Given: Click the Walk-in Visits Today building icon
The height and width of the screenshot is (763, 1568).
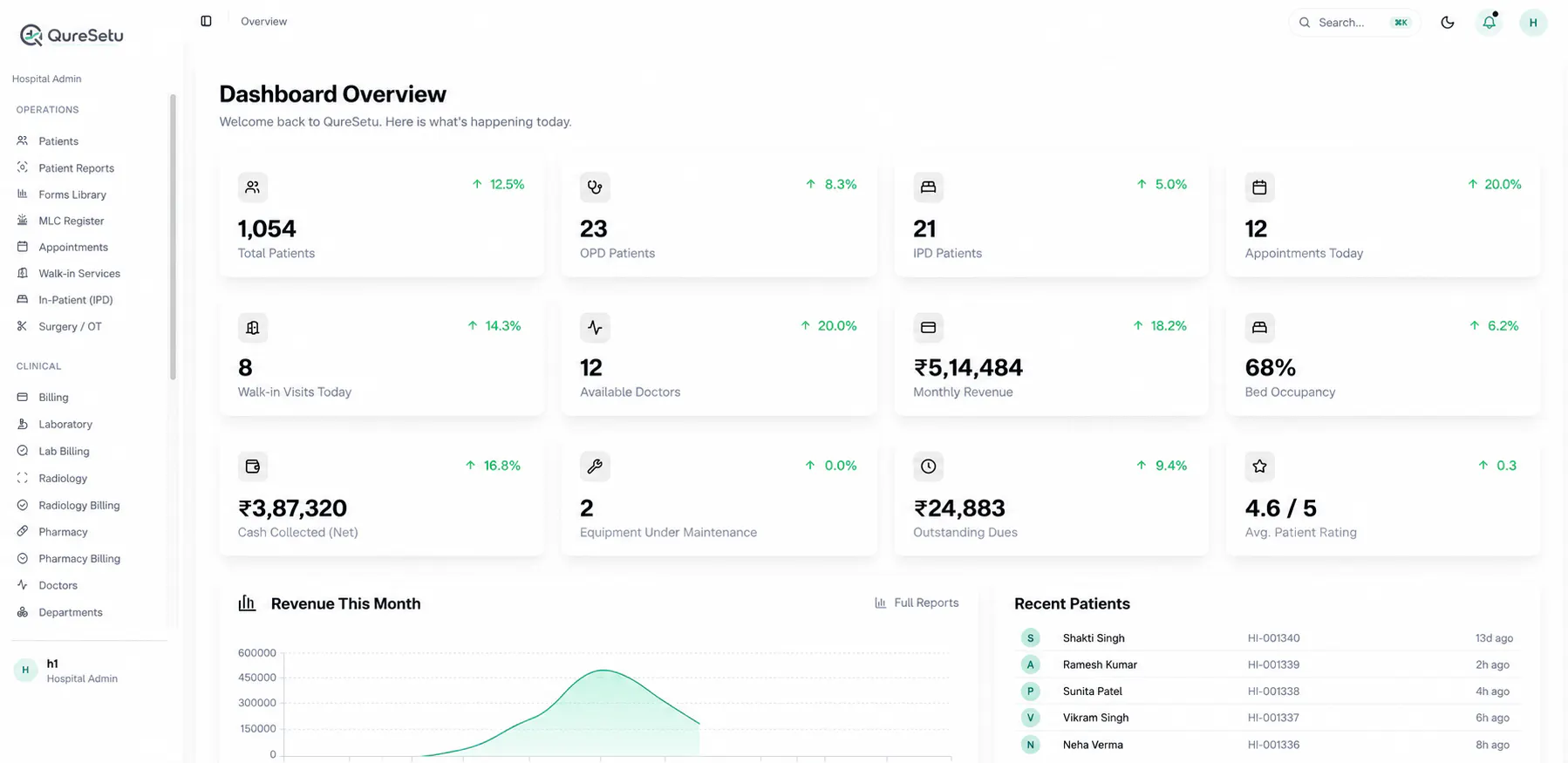Looking at the screenshot, I should click(x=253, y=328).
